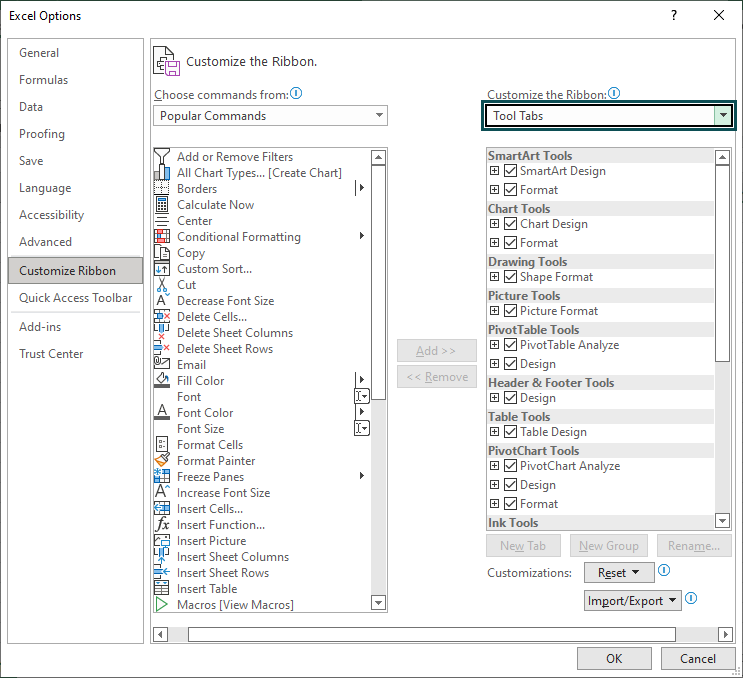Click the Calculate Now calculator icon
The width and height of the screenshot is (743, 678).
point(162,205)
